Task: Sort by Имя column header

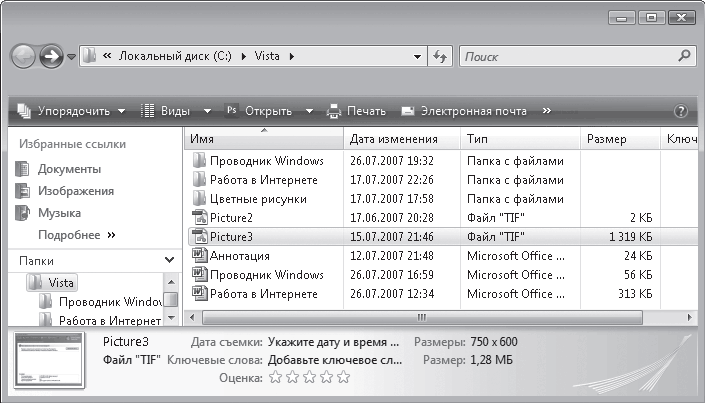Action: [264, 139]
